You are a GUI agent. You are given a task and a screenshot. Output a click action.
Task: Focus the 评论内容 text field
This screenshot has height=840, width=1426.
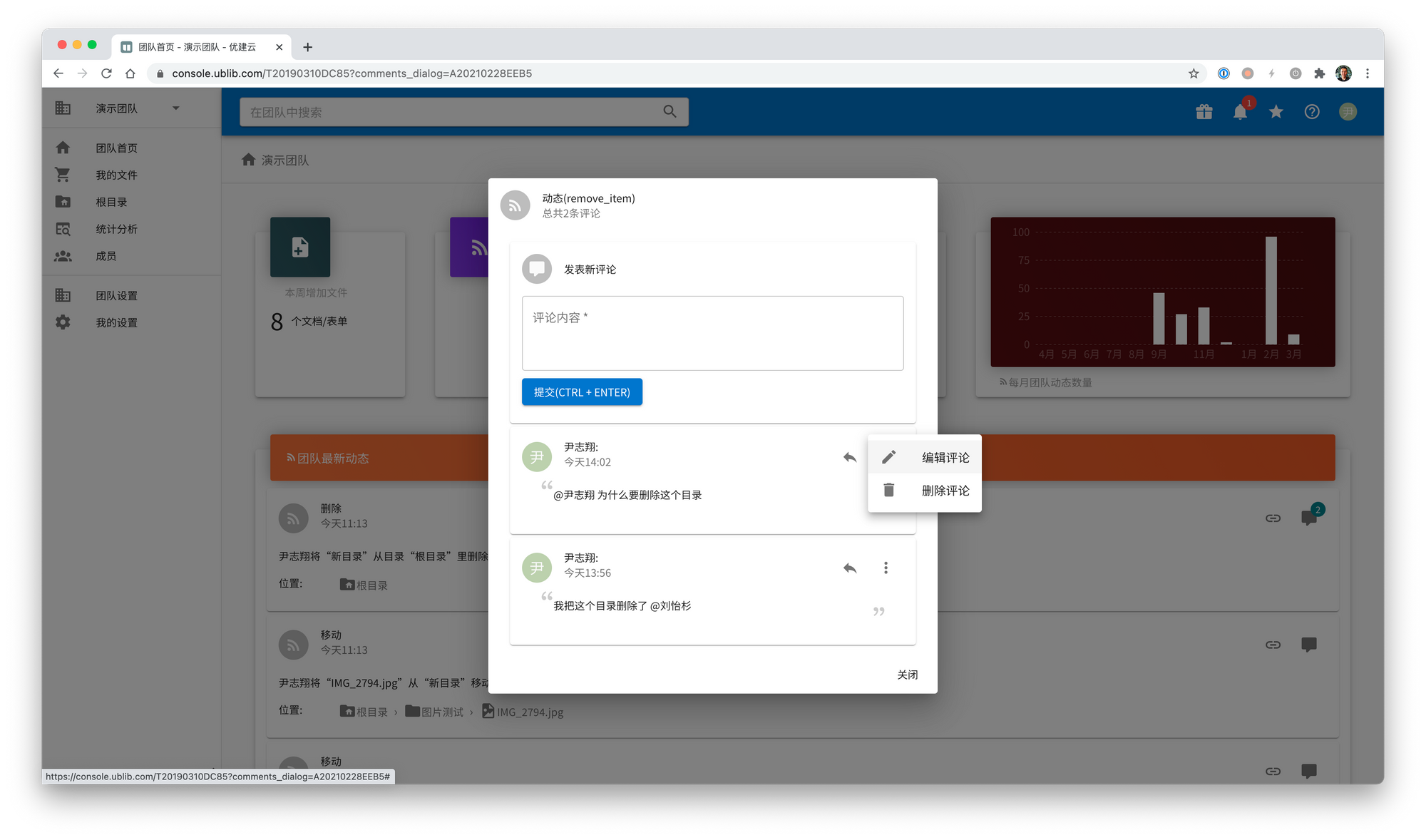[x=712, y=333]
